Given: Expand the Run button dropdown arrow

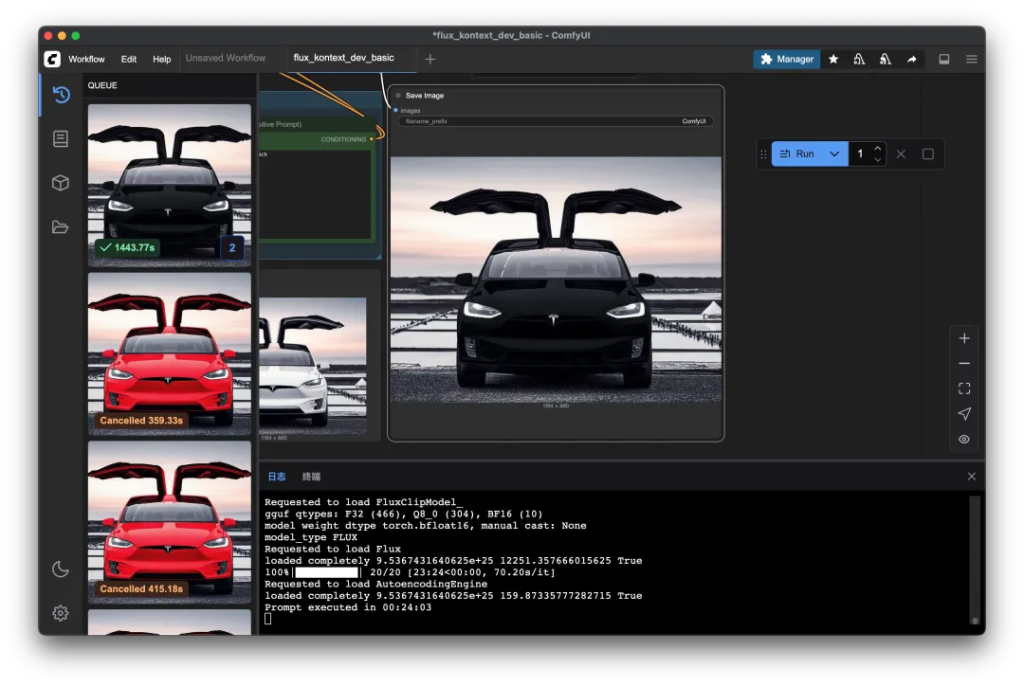Looking at the screenshot, I should point(835,154).
